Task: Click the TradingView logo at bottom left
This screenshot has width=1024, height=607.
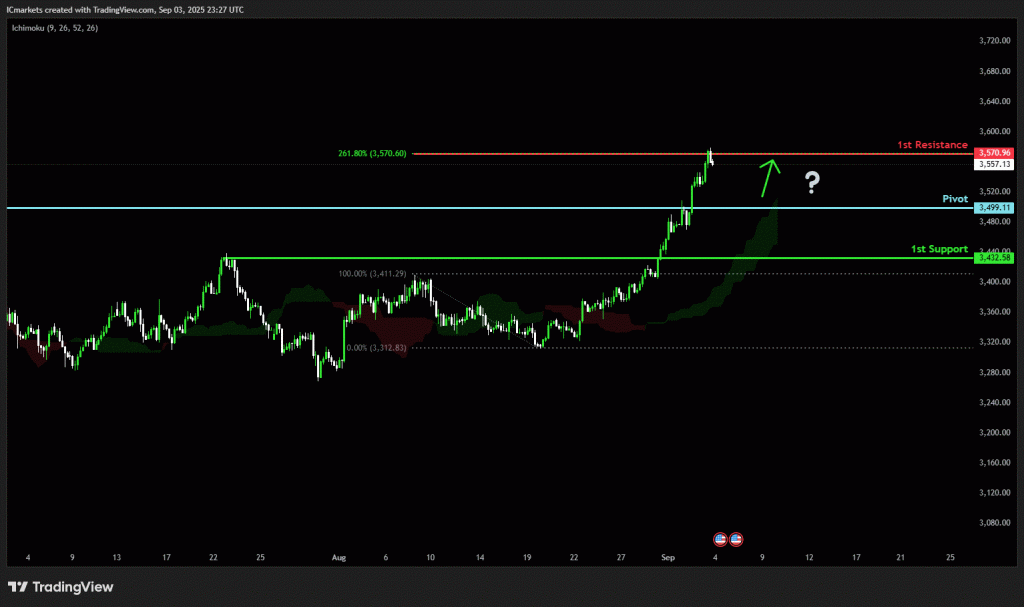Action: [60, 587]
